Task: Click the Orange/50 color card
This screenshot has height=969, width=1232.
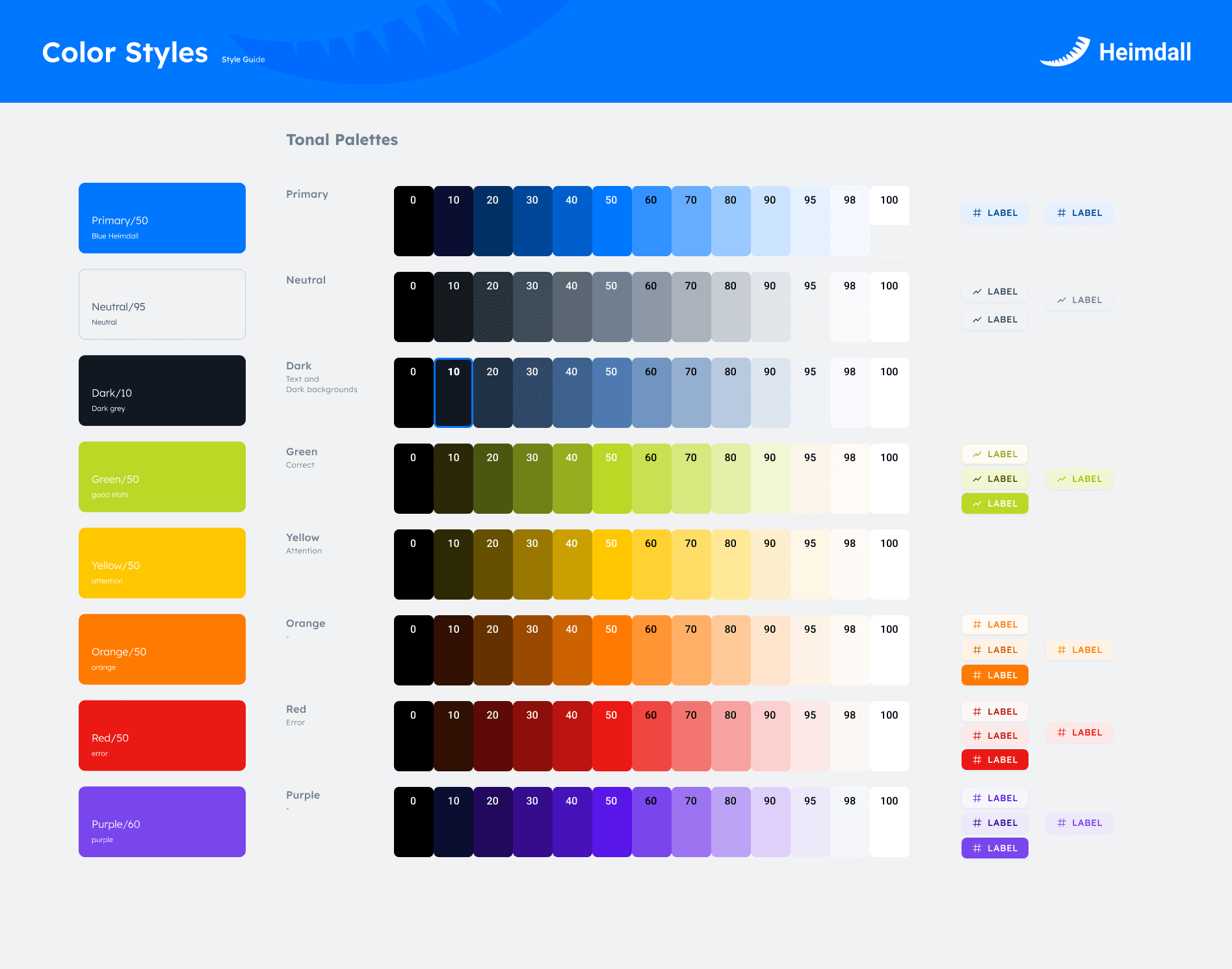Action: tap(162, 649)
